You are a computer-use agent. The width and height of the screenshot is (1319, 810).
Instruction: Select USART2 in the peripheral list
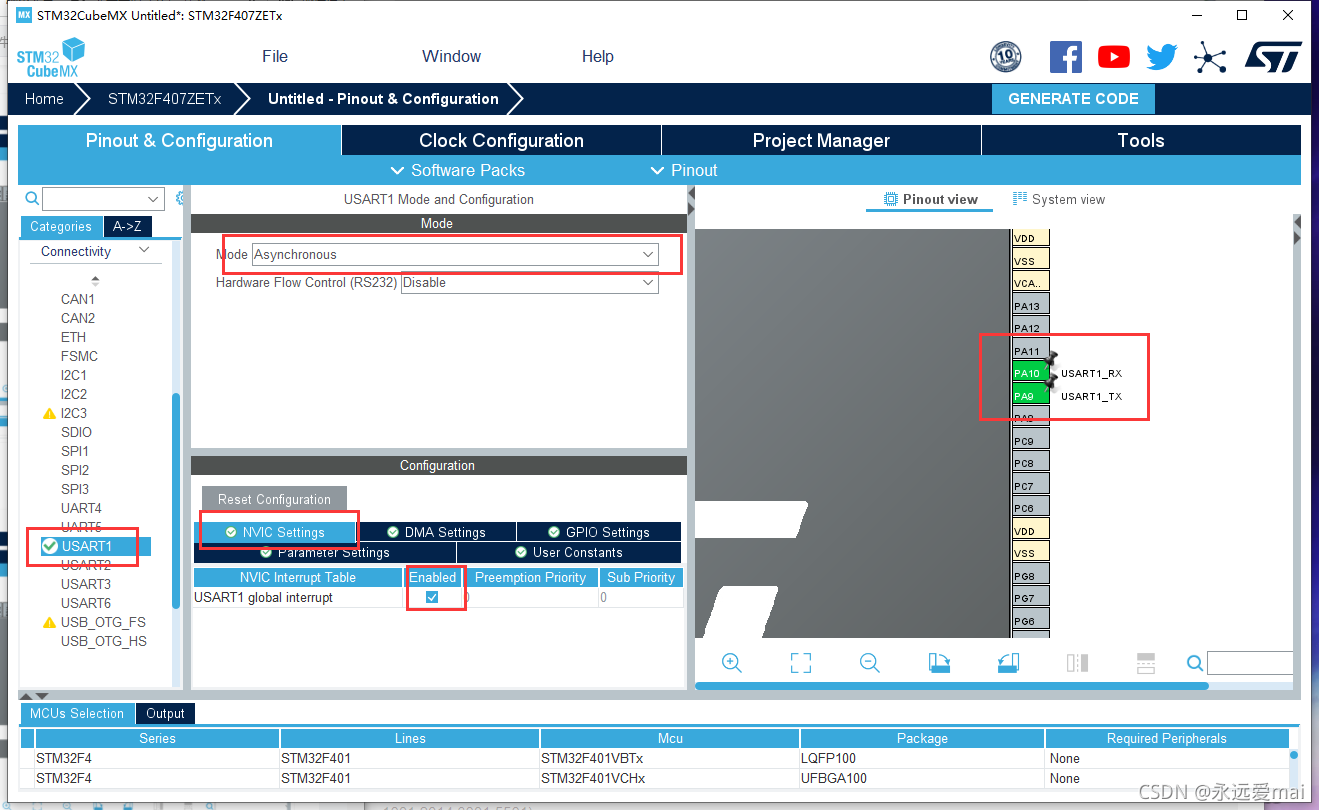[86, 565]
